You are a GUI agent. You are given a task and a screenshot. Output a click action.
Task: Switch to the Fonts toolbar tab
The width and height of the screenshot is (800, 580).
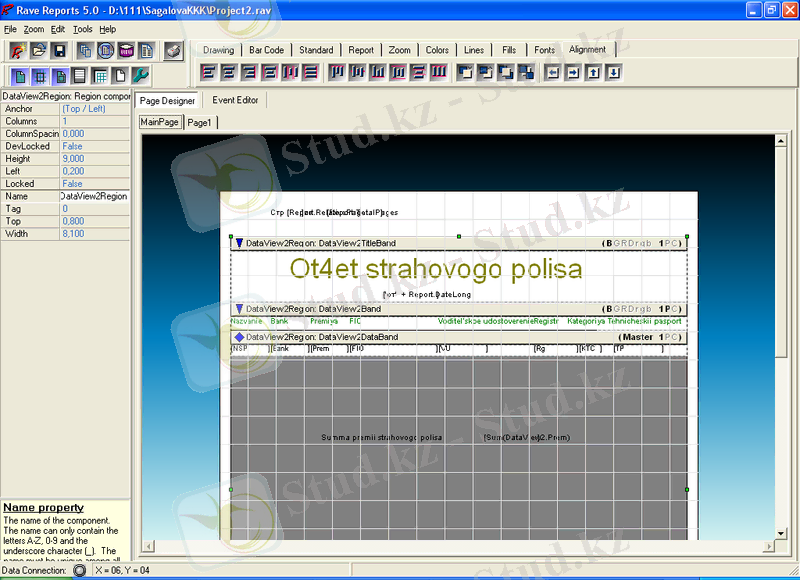[544, 50]
